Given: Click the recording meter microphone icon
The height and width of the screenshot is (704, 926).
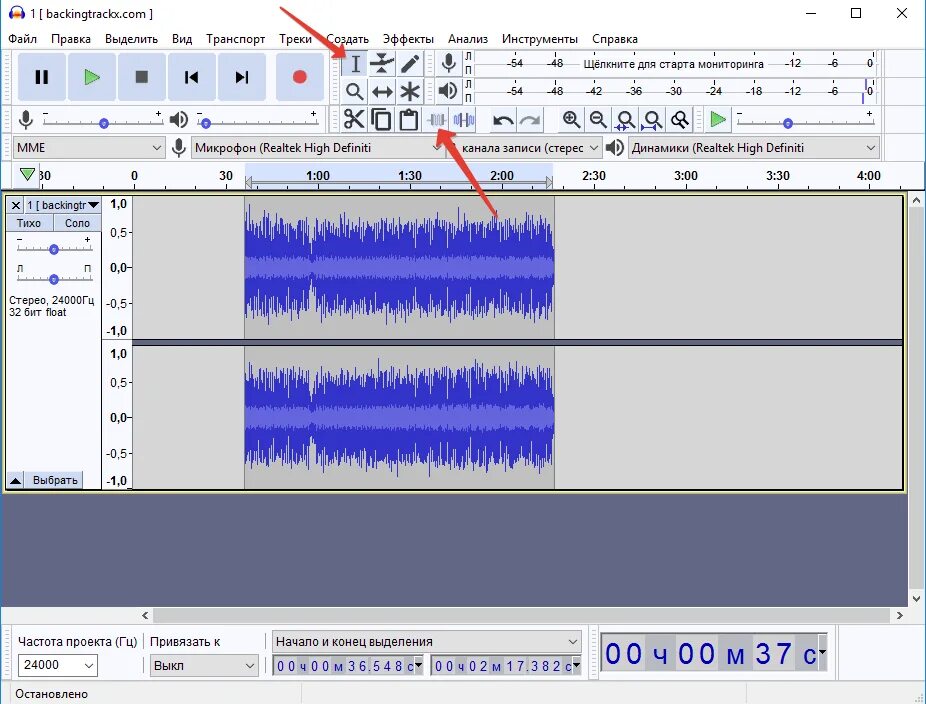Looking at the screenshot, I should [x=449, y=63].
